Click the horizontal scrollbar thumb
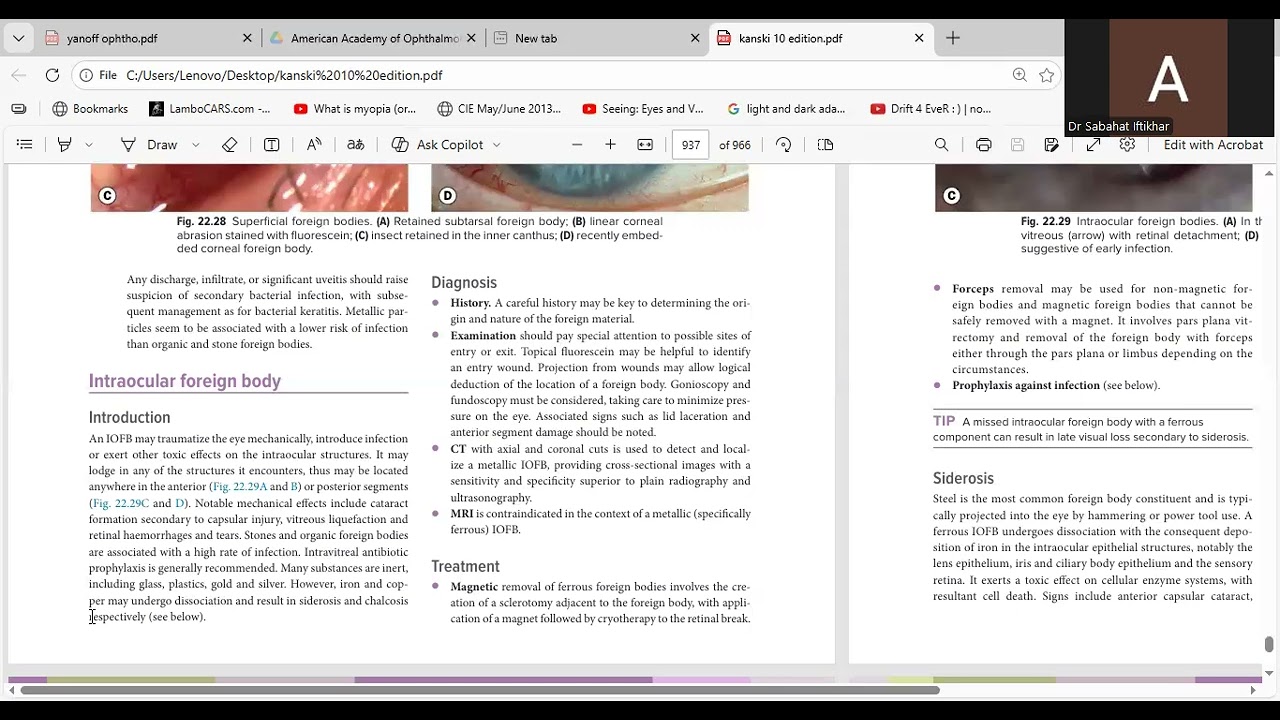Image resolution: width=1280 pixels, height=720 pixels. [480, 690]
